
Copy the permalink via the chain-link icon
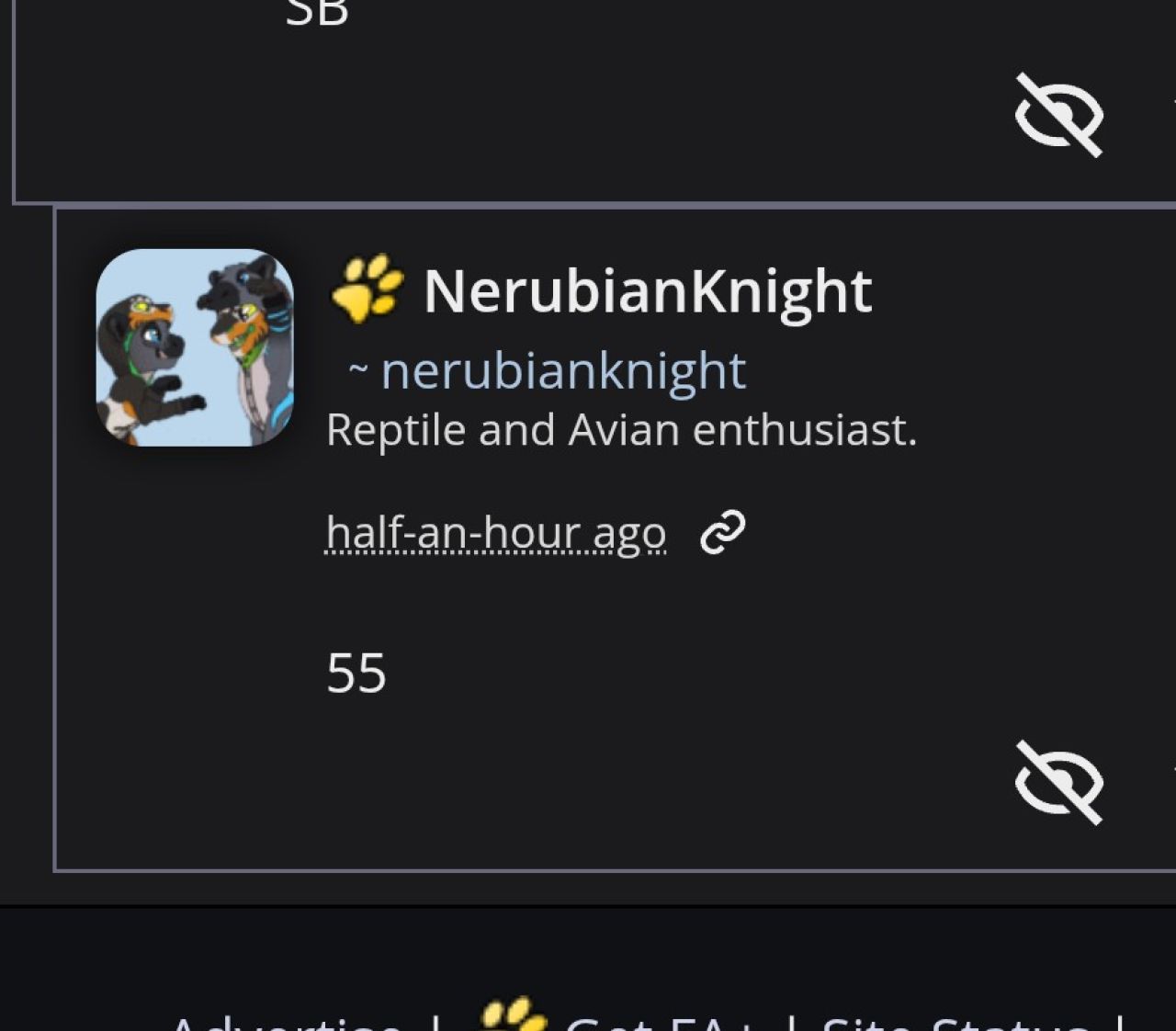723,533
